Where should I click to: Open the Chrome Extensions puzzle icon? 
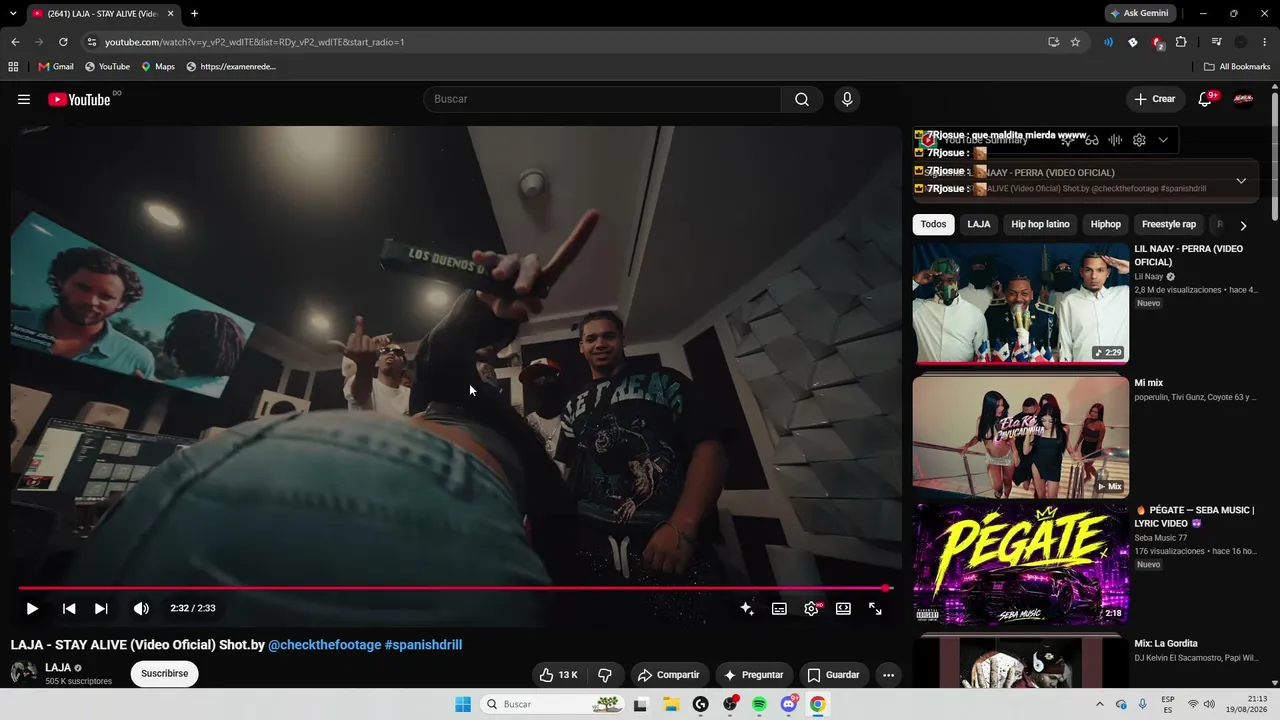coord(1181,42)
